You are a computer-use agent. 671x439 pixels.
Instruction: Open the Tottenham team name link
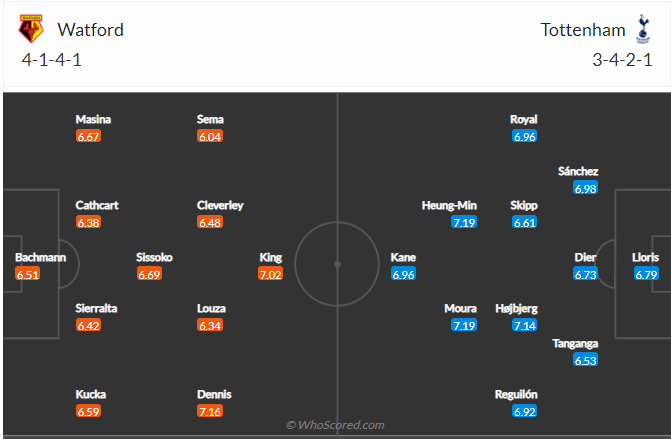click(583, 30)
